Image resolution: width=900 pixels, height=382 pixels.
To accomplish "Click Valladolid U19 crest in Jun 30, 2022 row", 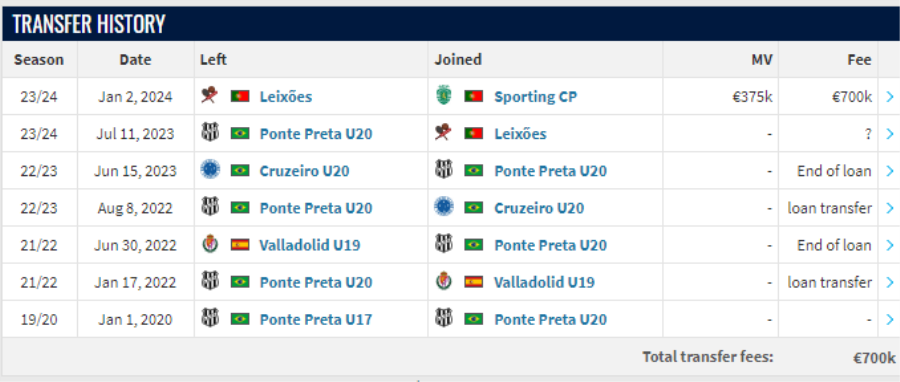I will click(x=210, y=244).
